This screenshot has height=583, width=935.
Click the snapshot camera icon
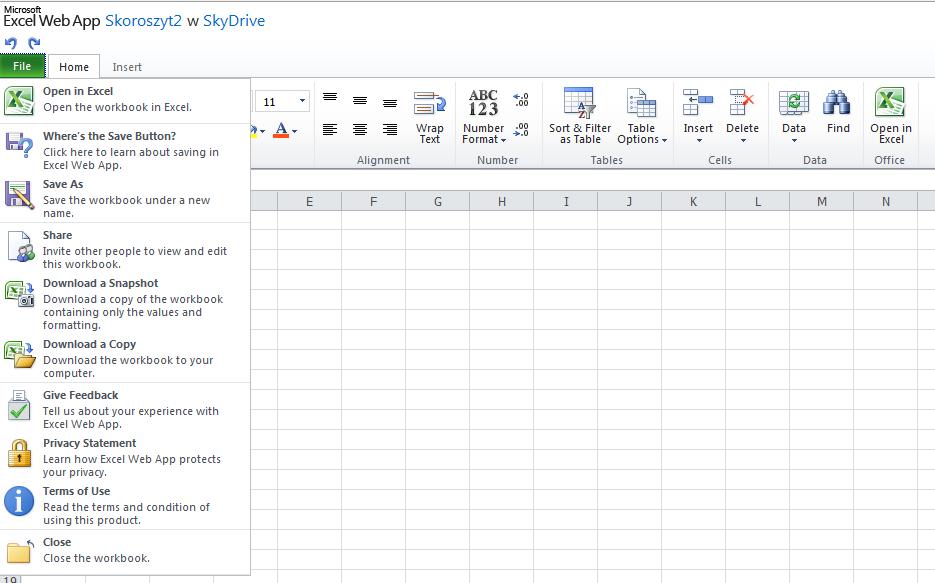[x=19, y=294]
